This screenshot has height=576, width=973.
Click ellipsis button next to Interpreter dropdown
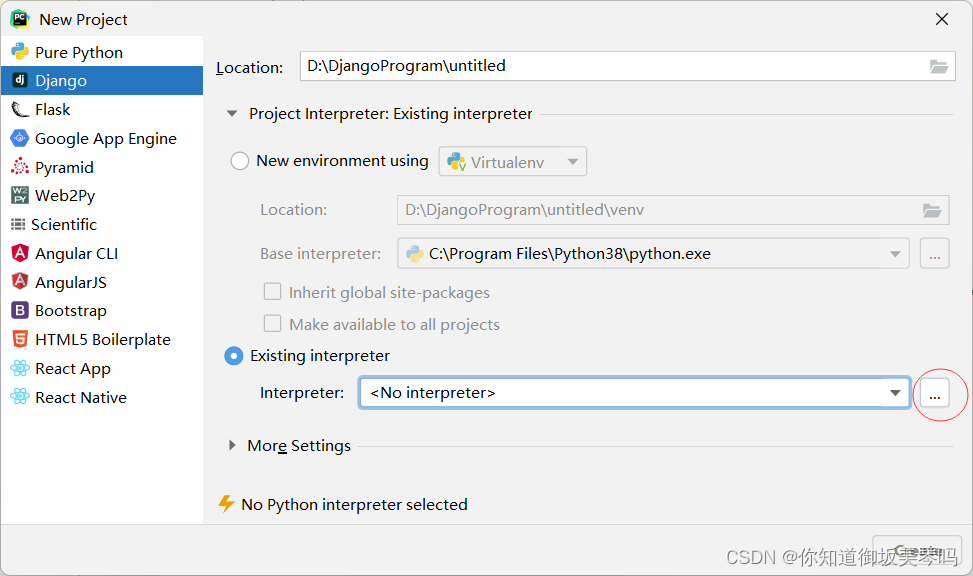(x=935, y=393)
